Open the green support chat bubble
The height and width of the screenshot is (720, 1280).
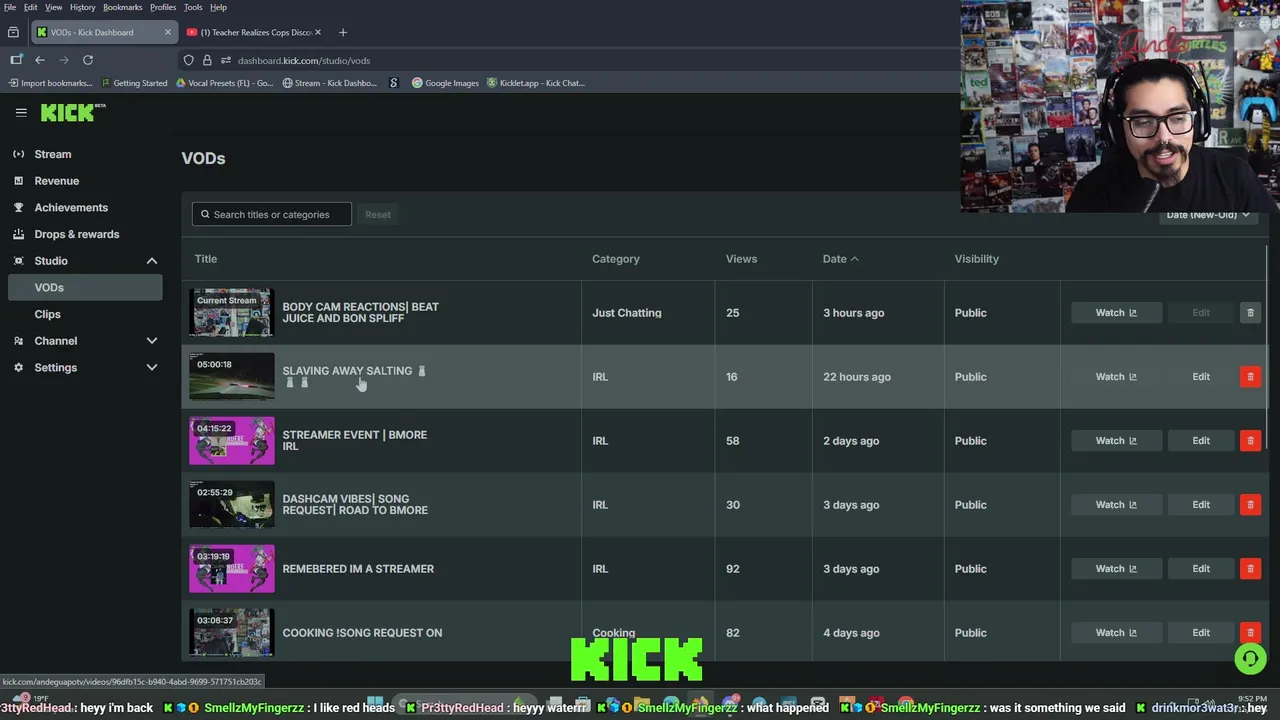click(x=1250, y=658)
